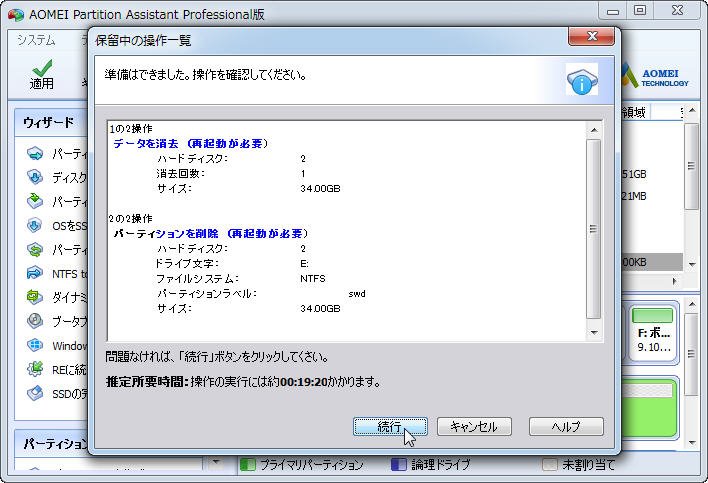The image size is (708, 483).
Task: Click the 続行 (Proceed) button
Action: click(x=390, y=427)
